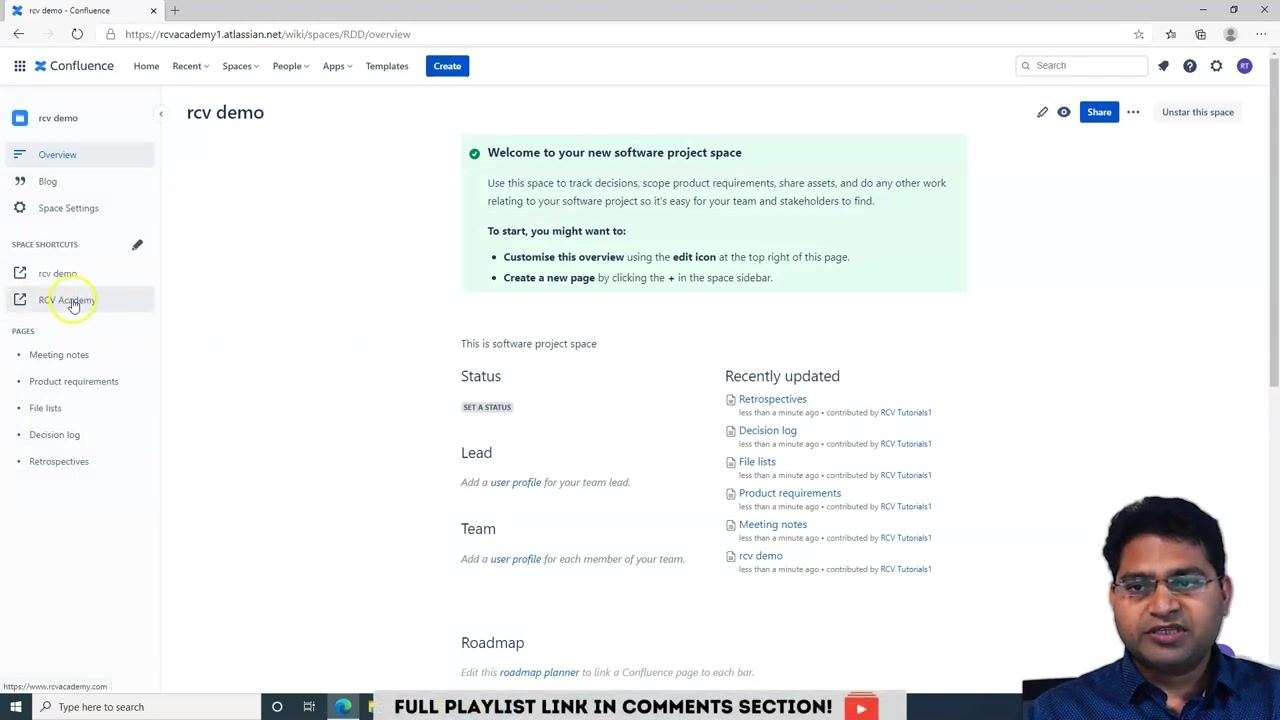The width and height of the screenshot is (1280, 720).
Task: Click Unstar this space
Action: coord(1197,112)
